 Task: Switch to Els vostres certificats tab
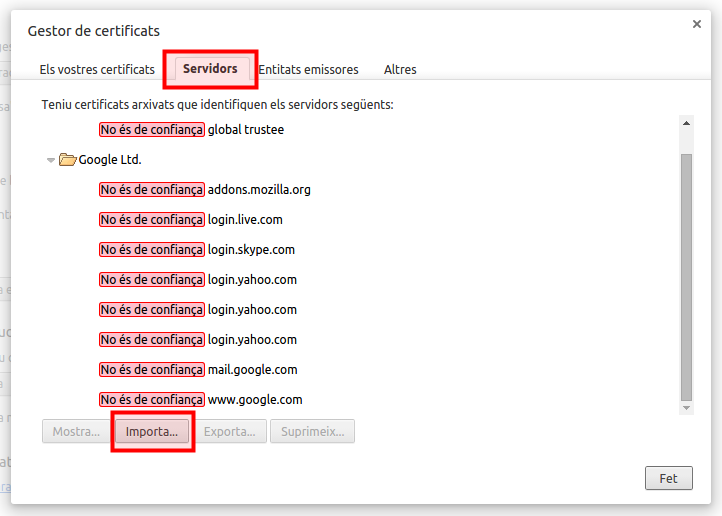(97, 70)
